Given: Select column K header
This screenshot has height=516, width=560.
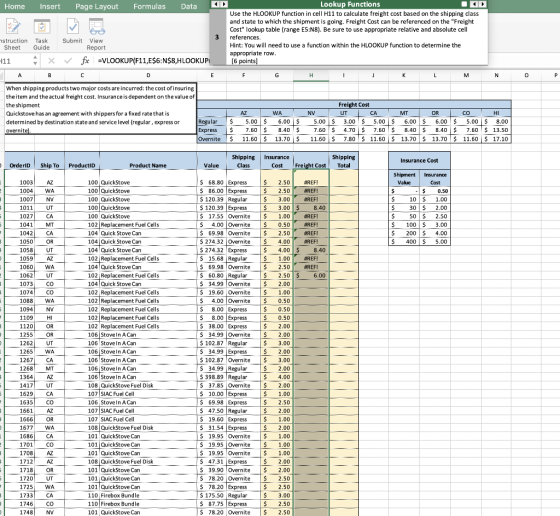Looking at the screenshot, I should click(x=404, y=75).
